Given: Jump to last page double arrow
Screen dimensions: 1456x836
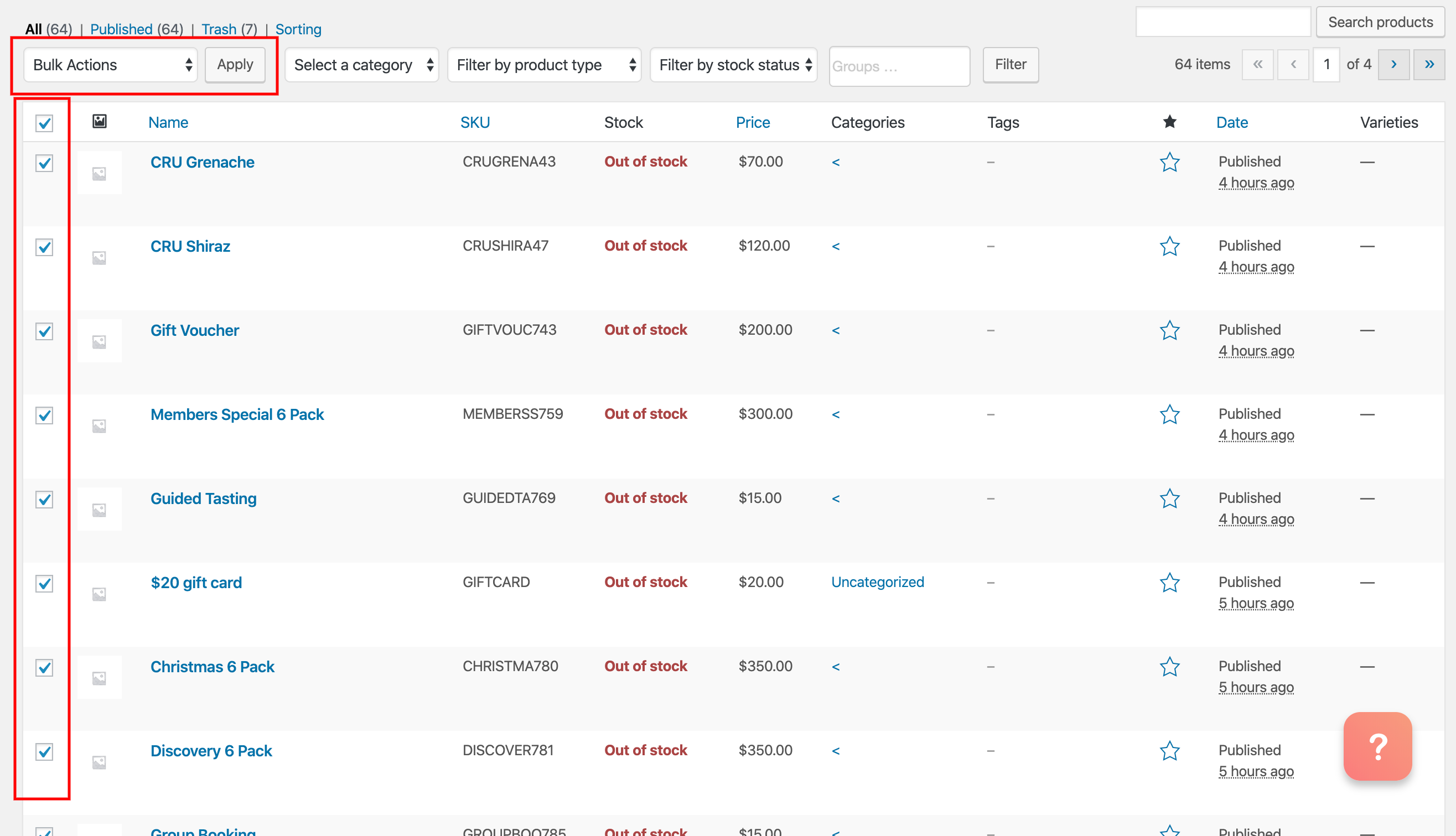Looking at the screenshot, I should click(x=1429, y=64).
